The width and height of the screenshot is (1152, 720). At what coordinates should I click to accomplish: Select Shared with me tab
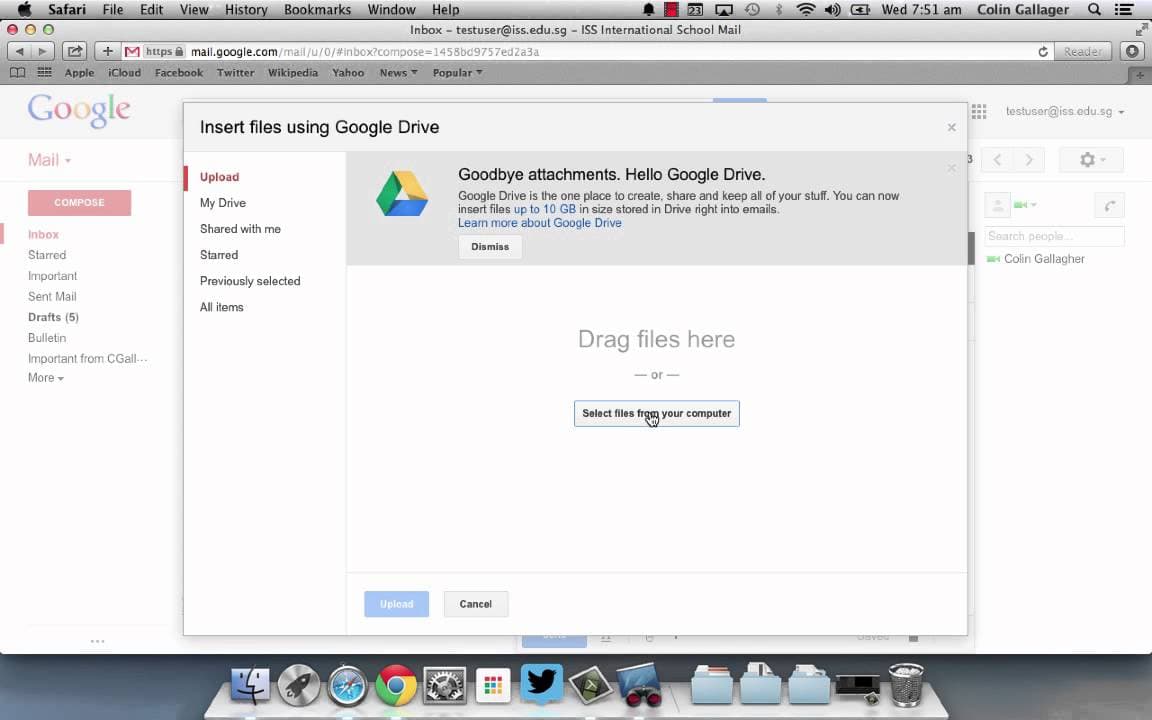coord(240,229)
